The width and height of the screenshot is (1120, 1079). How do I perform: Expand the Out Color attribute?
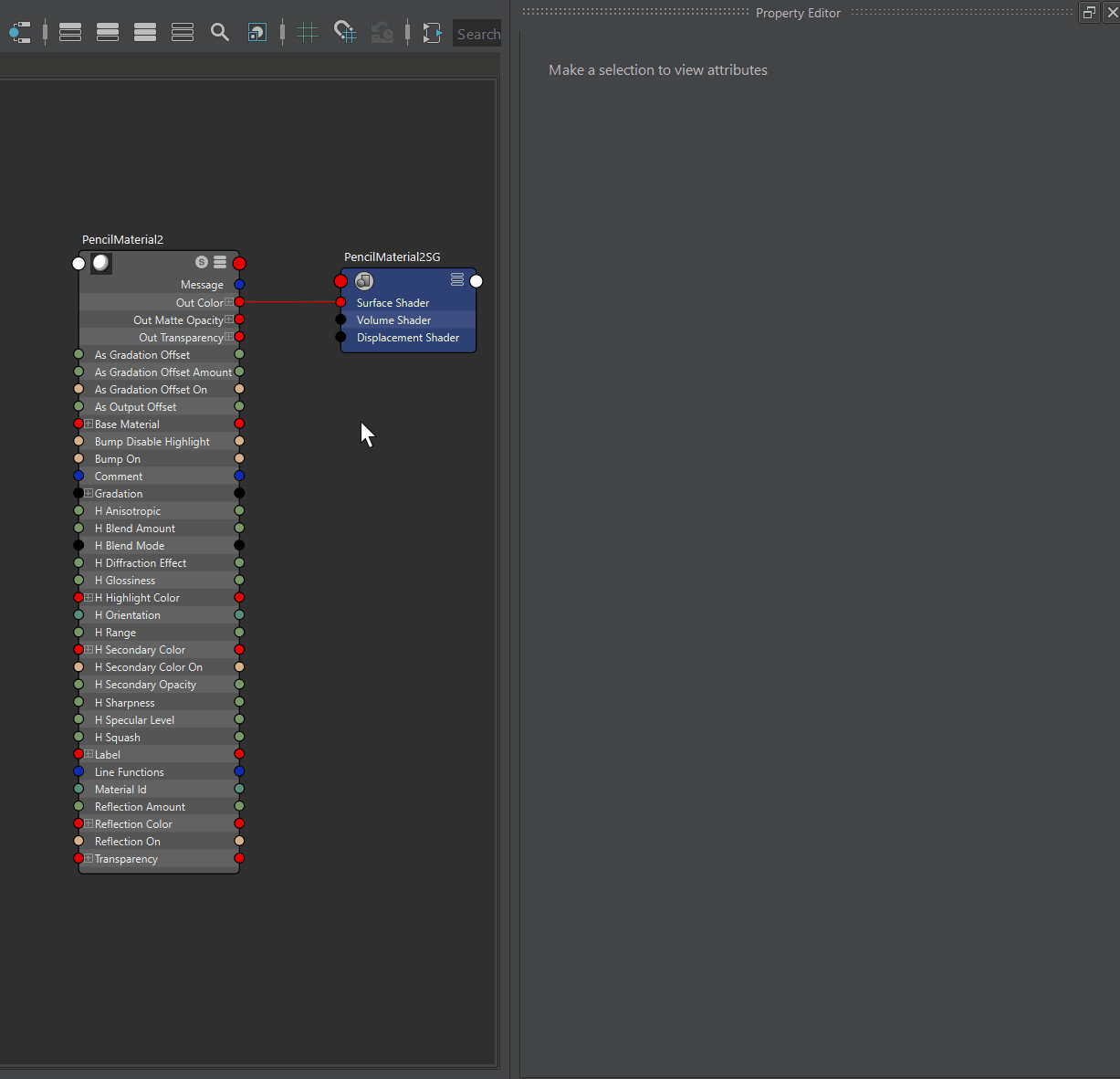pyautogui.click(x=229, y=302)
